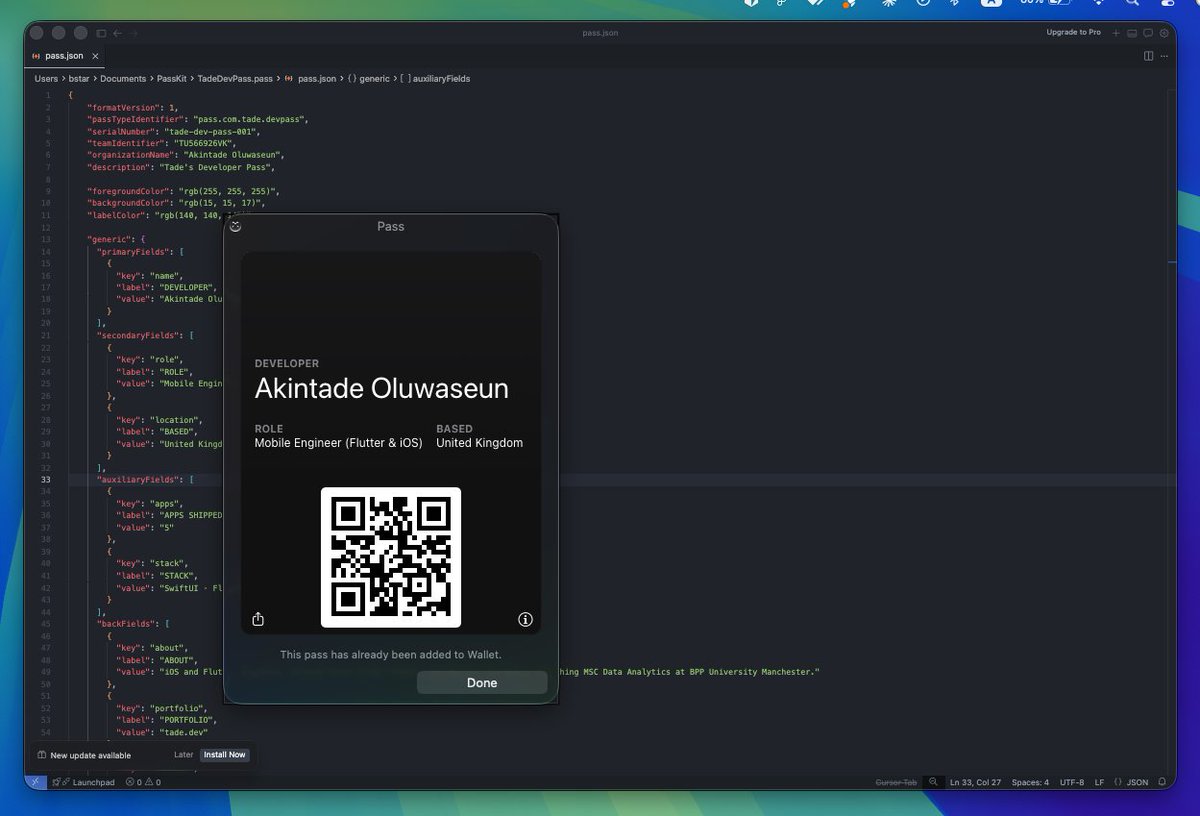The height and width of the screenshot is (816, 1200).
Task: Open Control Center in macOS menu bar
Action: (1167, 3)
